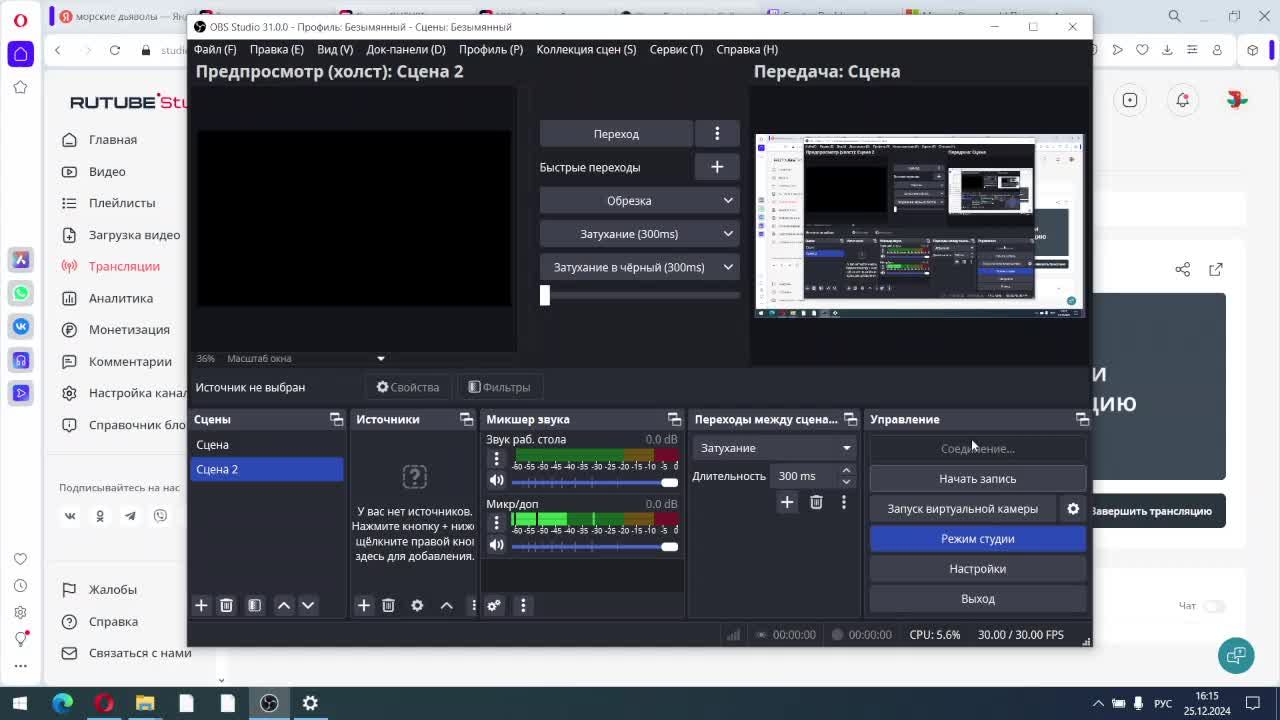The image size is (1280, 720).
Task: Remove scene transition trash icon
Action: pos(816,502)
